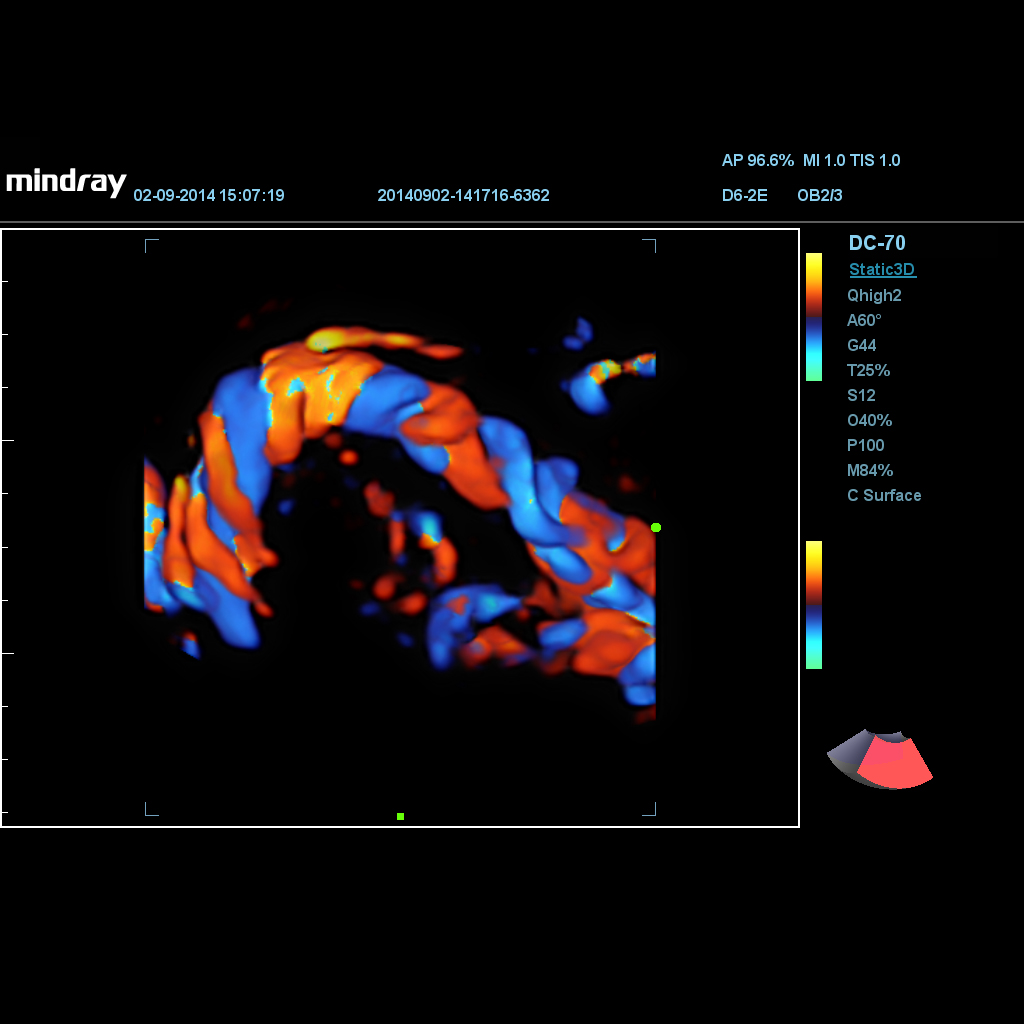
Task: Toggle the green marker below the image
Action: tap(400, 816)
